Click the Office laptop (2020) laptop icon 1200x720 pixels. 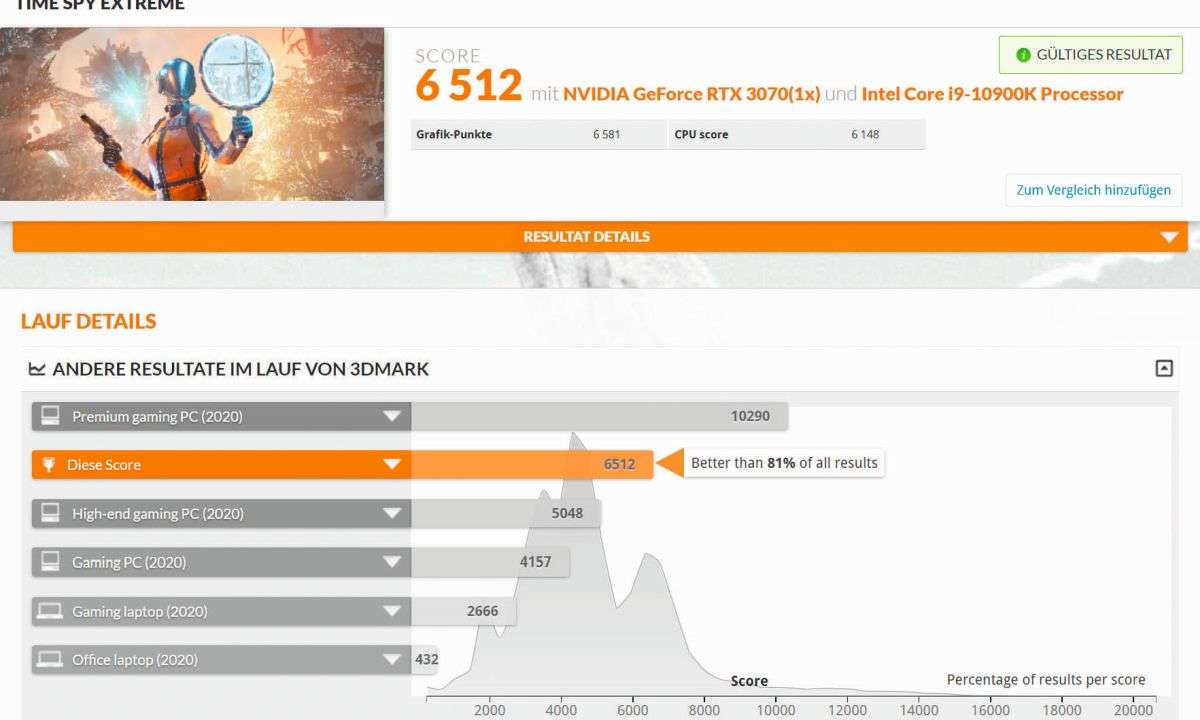click(49, 660)
